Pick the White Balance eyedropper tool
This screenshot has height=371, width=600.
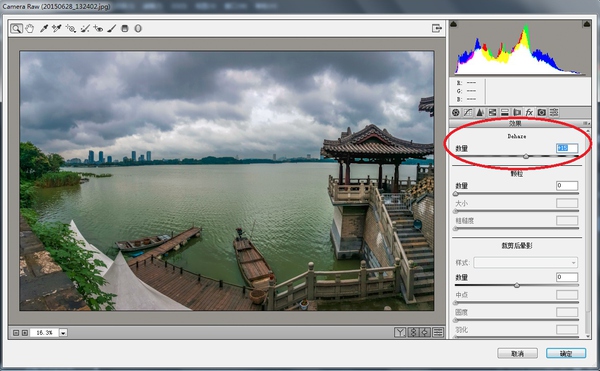44,28
